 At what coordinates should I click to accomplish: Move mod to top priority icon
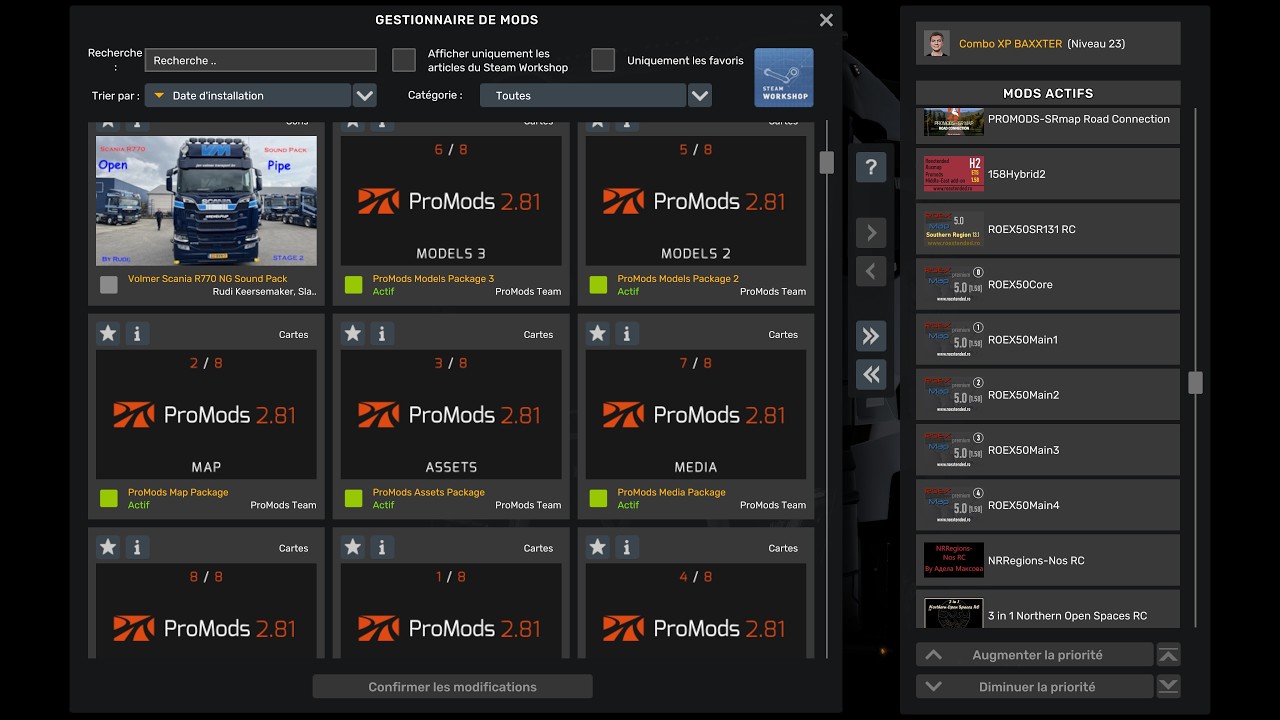click(1168, 655)
